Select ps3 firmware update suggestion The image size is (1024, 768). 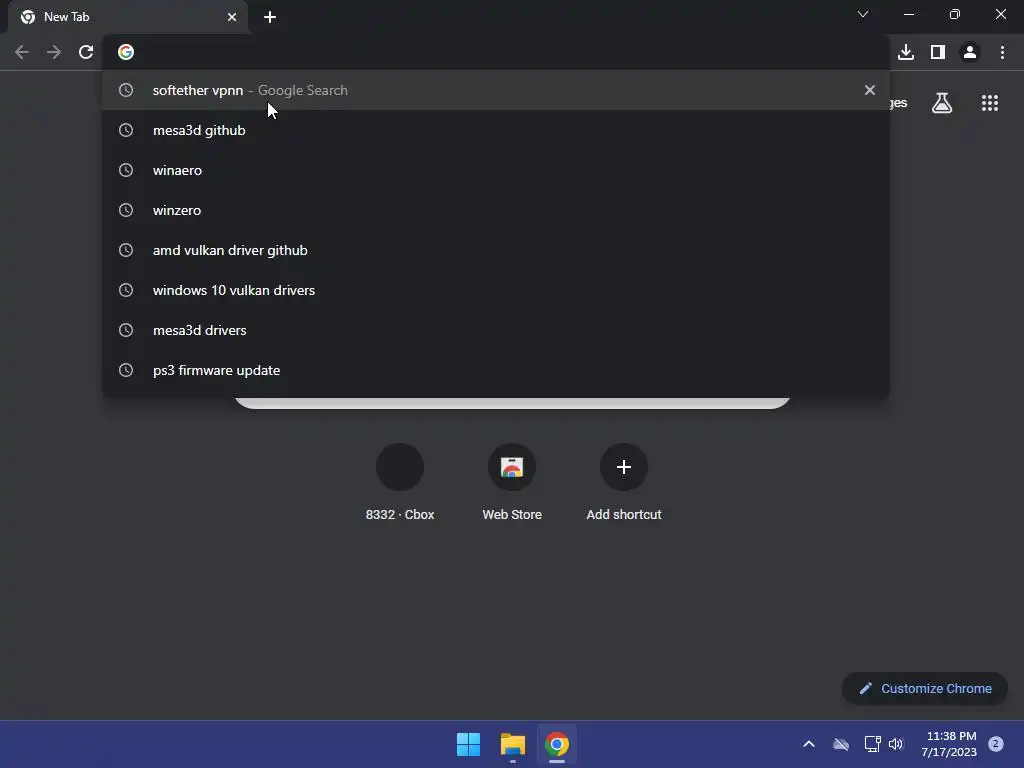[x=496, y=370]
